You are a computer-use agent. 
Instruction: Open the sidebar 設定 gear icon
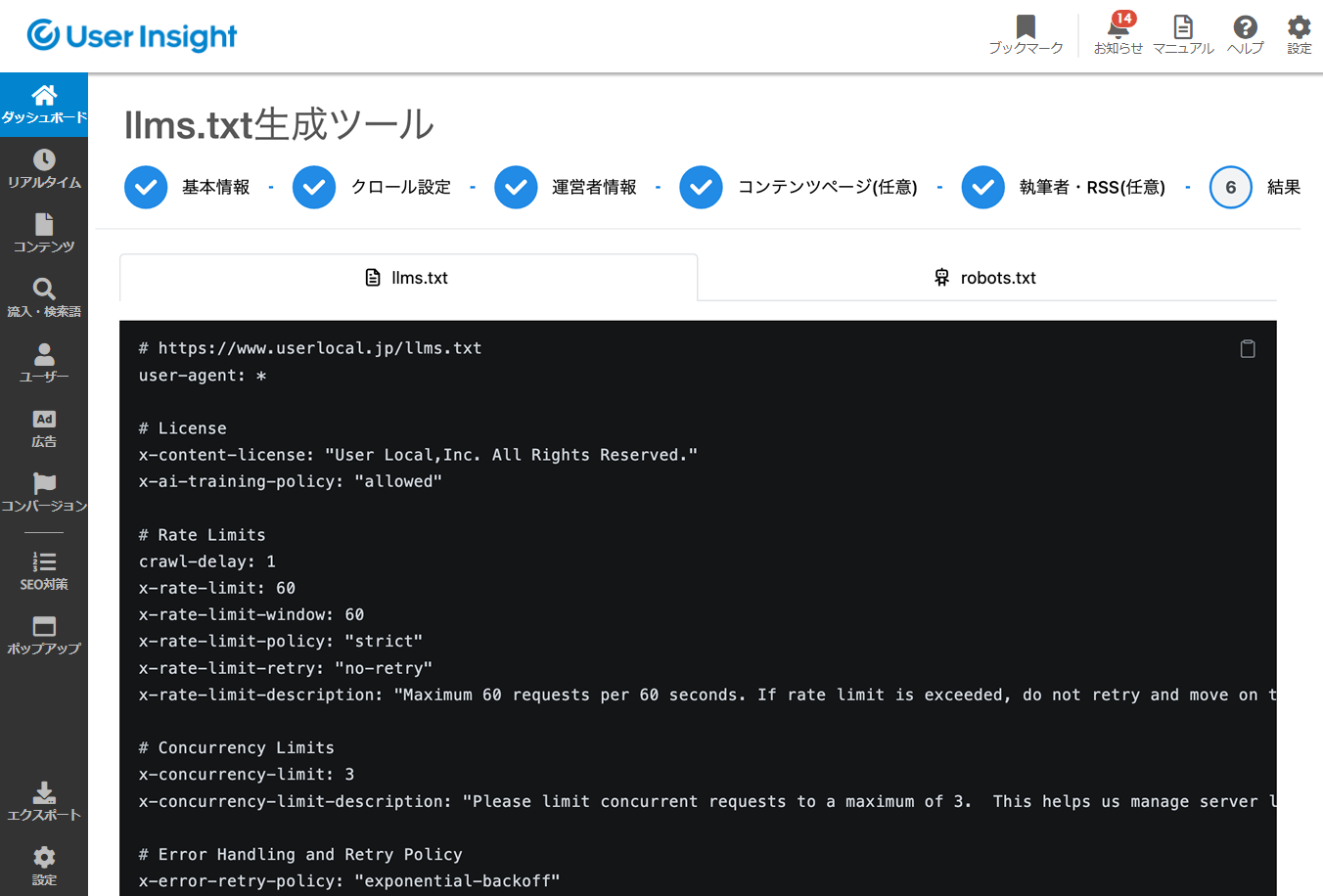tap(44, 858)
